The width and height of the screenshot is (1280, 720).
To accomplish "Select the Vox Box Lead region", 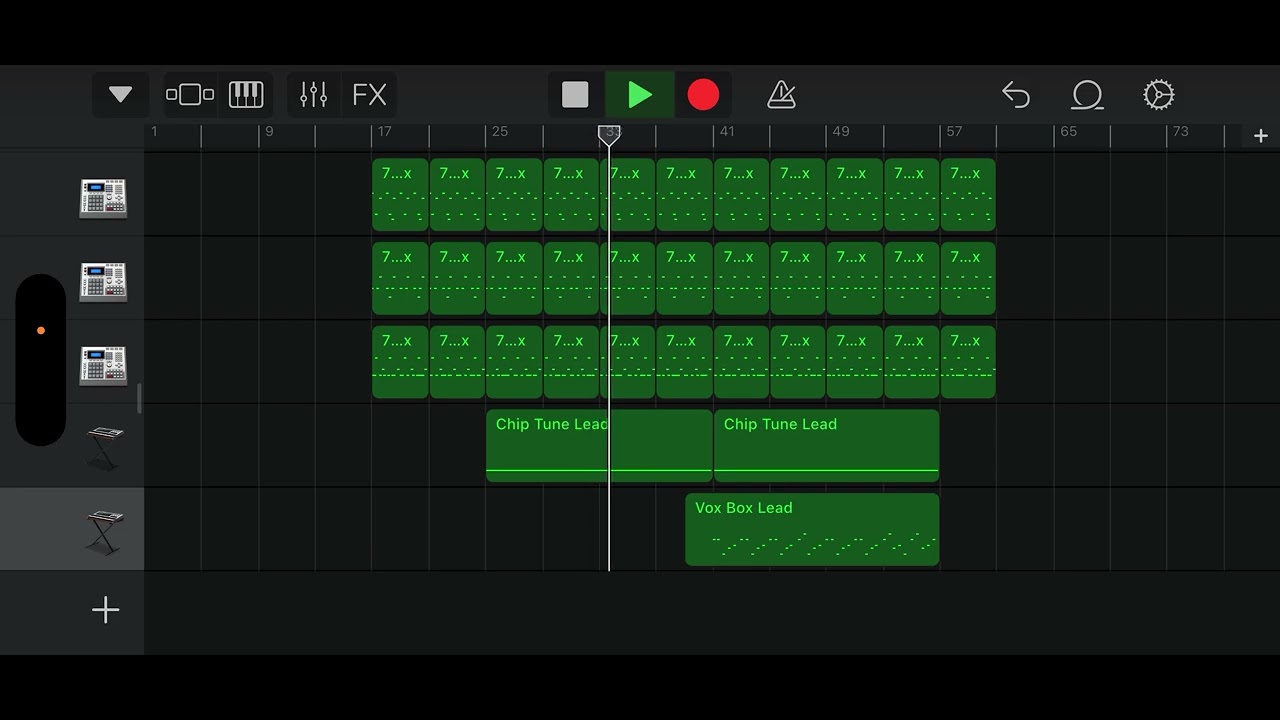I will click(x=812, y=529).
